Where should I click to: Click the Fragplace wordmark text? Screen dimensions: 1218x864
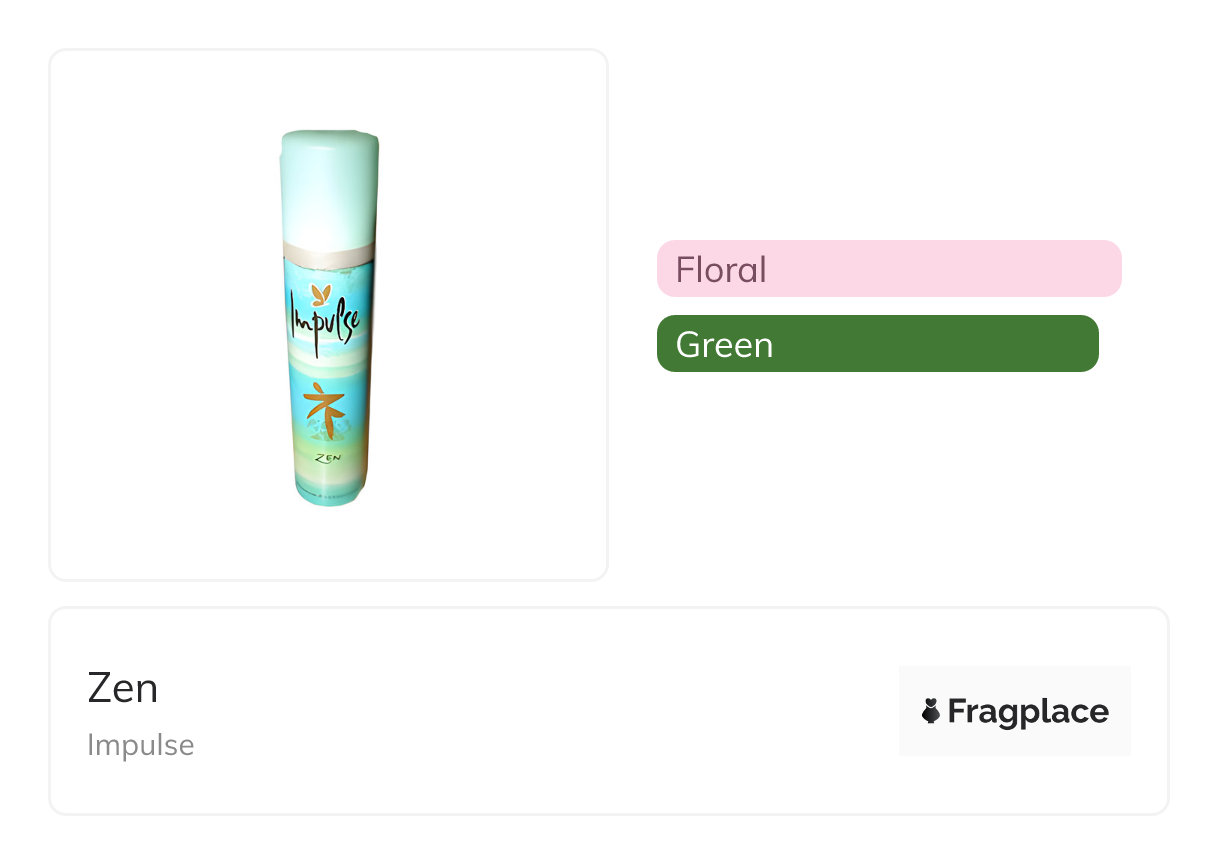[x=1028, y=711]
